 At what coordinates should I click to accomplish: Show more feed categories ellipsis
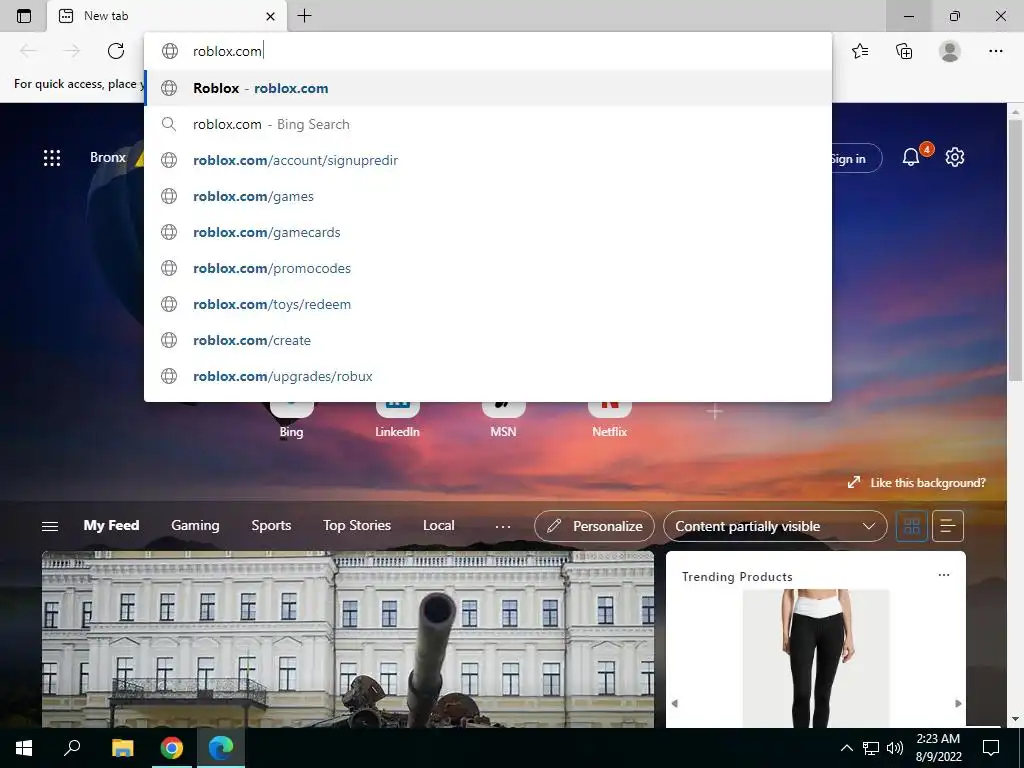click(503, 526)
